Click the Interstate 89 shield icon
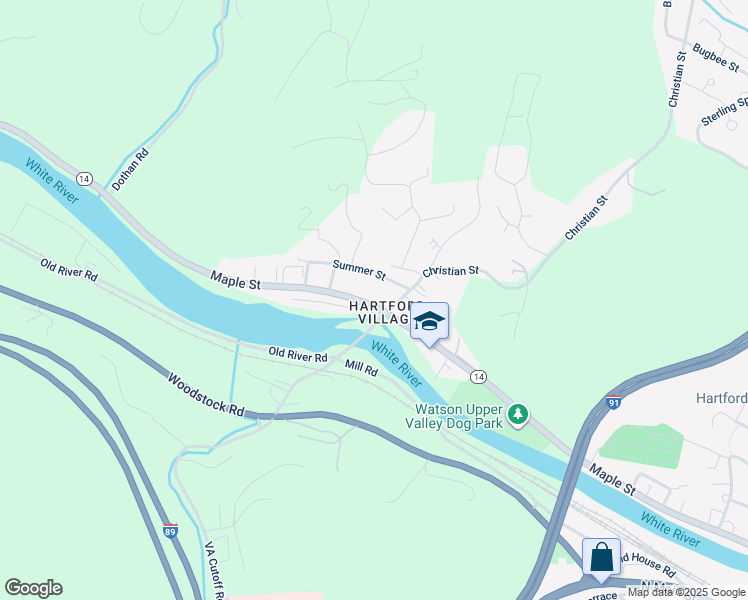The width and height of the screenshot is (748, 600). [x=170, y=531]
